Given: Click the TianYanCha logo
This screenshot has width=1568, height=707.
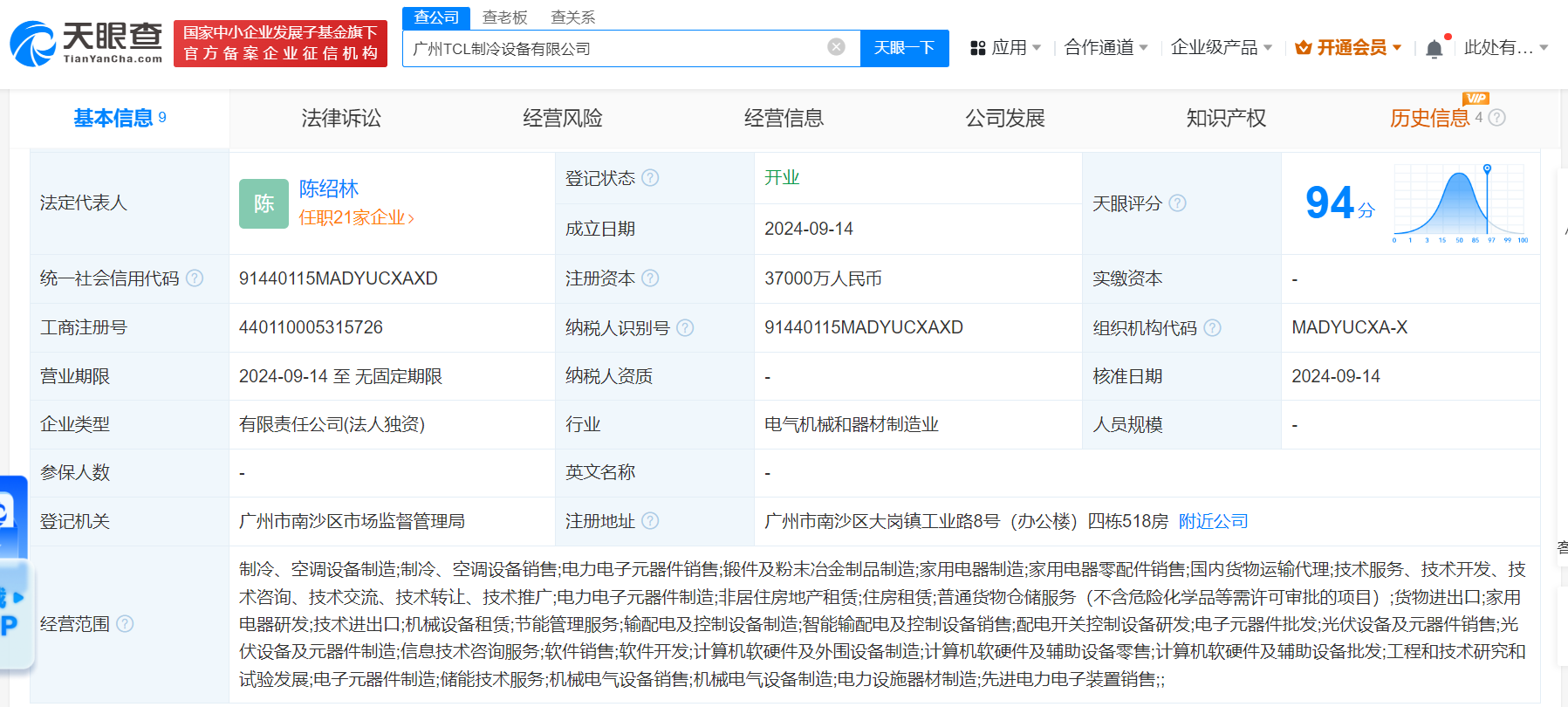Looking at the screenshot, I should click(86, 44).
